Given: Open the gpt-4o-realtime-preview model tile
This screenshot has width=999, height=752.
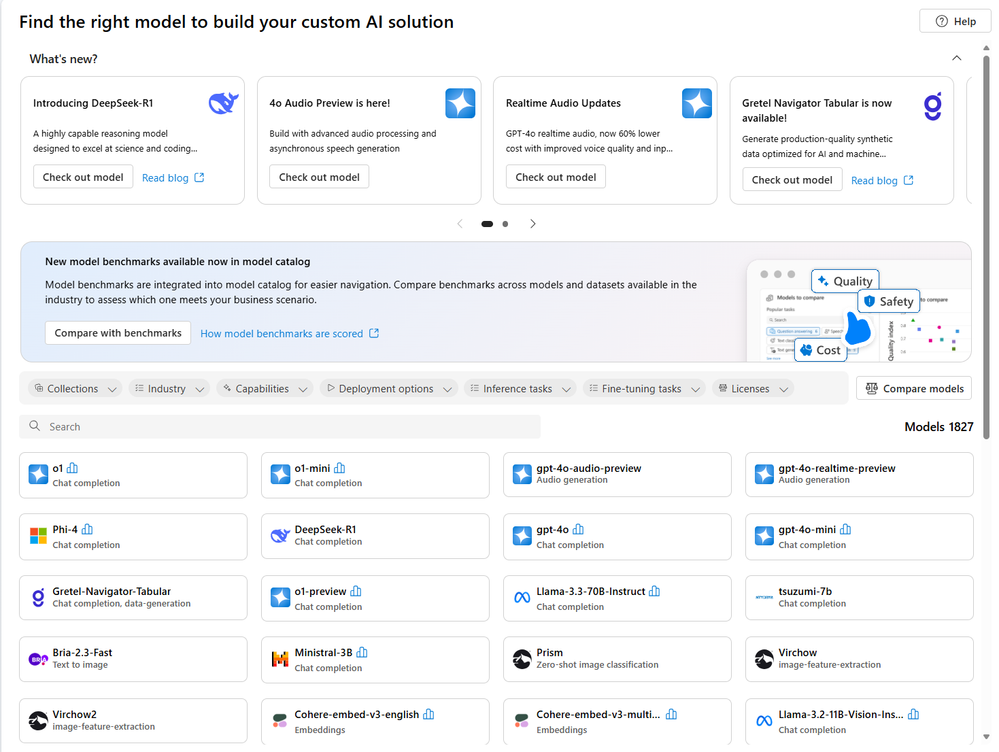Looking at the screenshot, I should 859,475.
